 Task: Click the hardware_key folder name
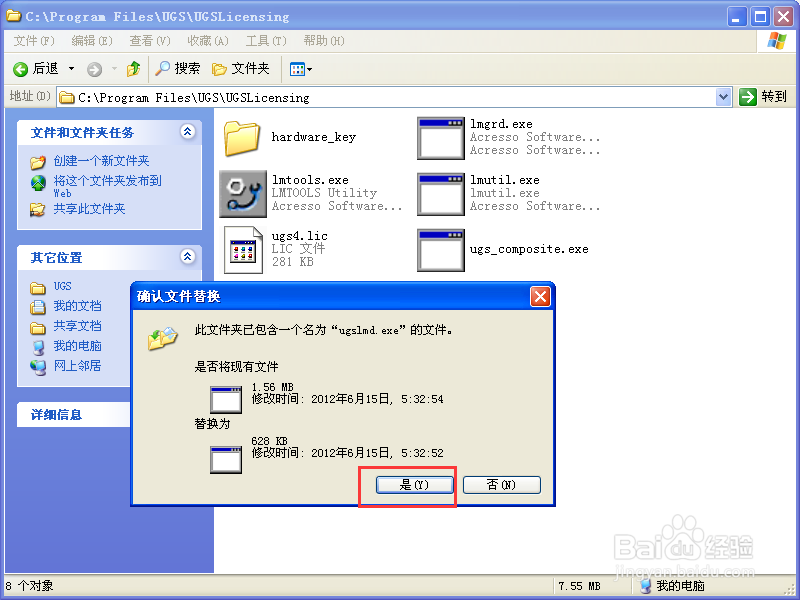314,137
